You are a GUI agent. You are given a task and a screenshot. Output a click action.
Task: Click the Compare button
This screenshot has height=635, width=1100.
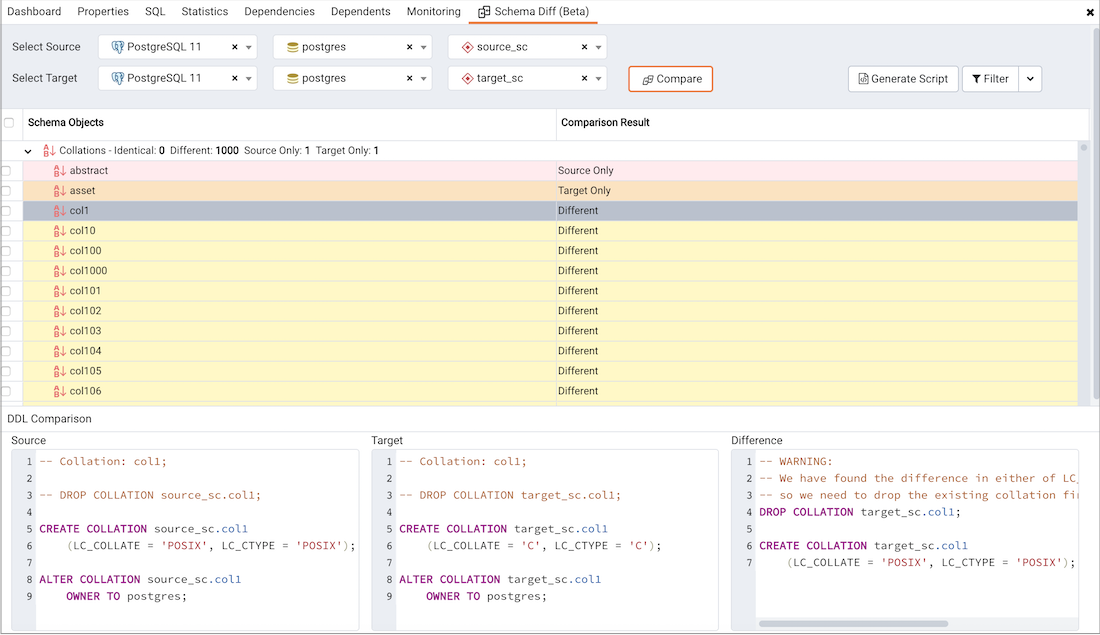pyautogui.click(x=671, y=79)
